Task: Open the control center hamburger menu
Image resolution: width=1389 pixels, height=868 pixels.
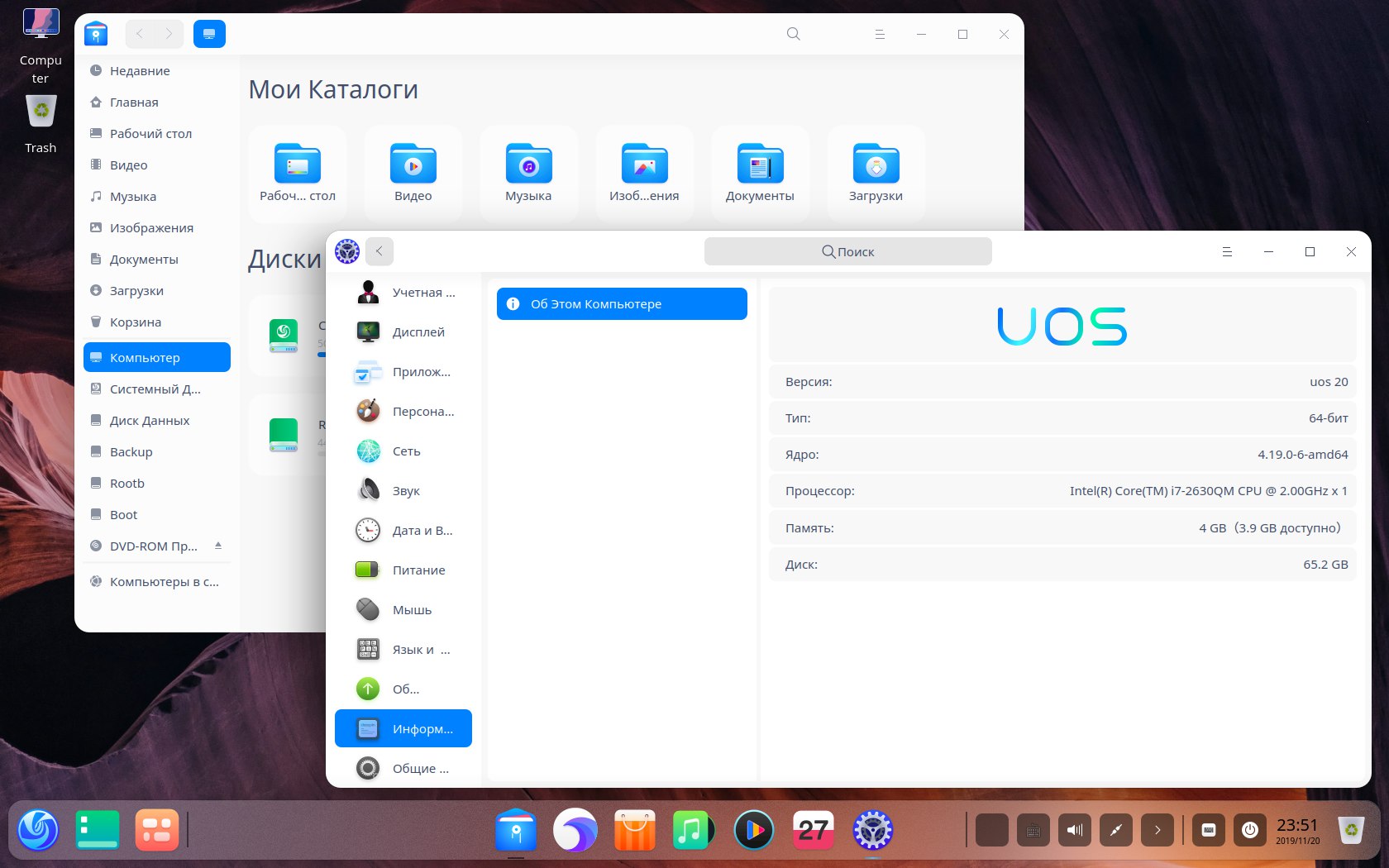Action: coord(1227,252)
